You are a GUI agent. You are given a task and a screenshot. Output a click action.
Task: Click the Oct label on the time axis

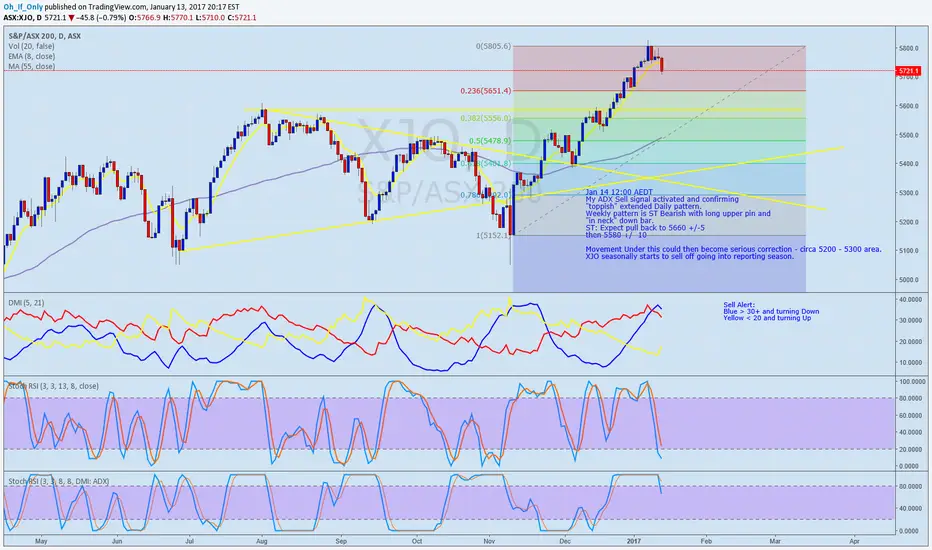pyautogui.click(x=417, y=542)
